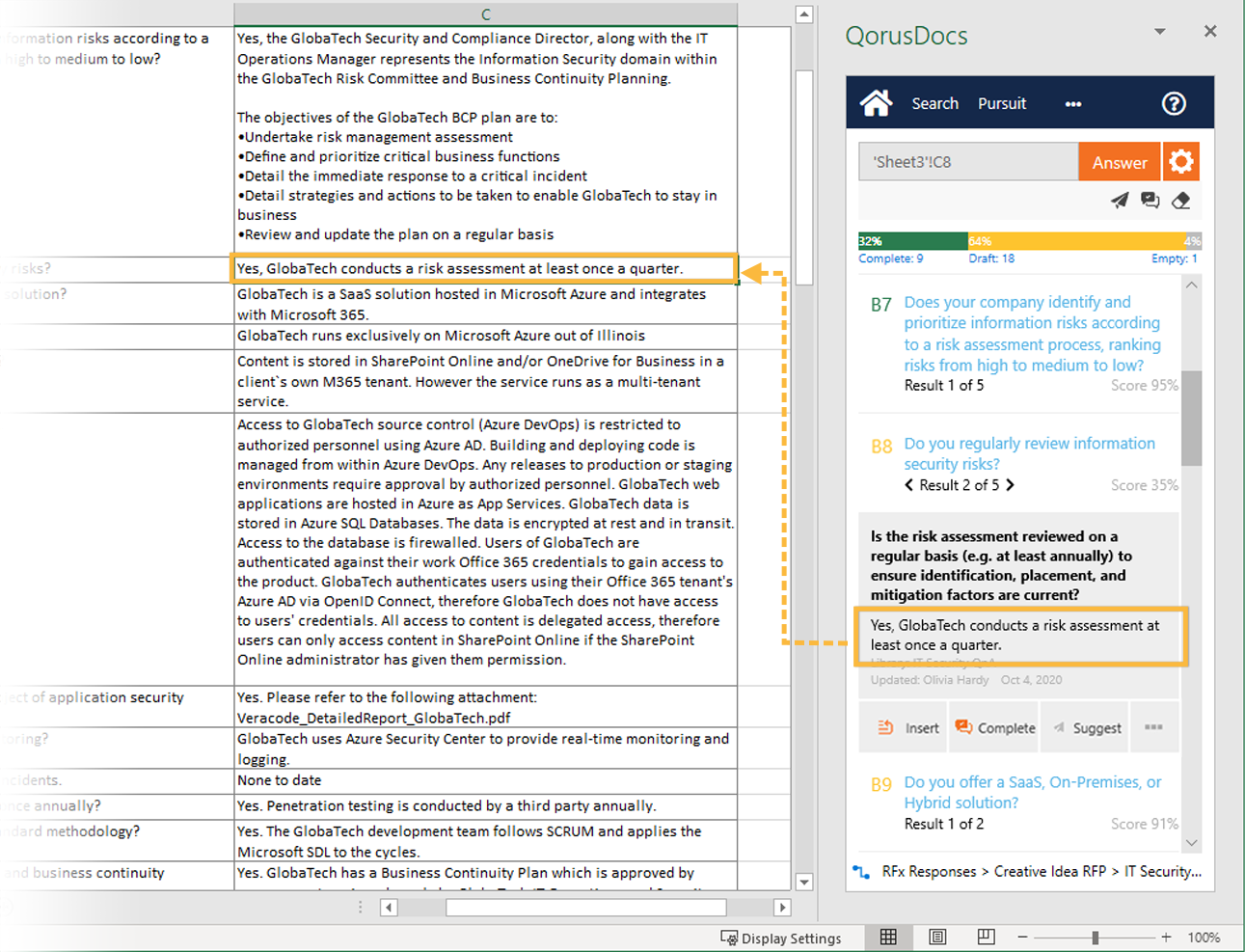Click the 'Sheet3'!C8 cell reference field
1245x952 pixels.
pos(967,162)
